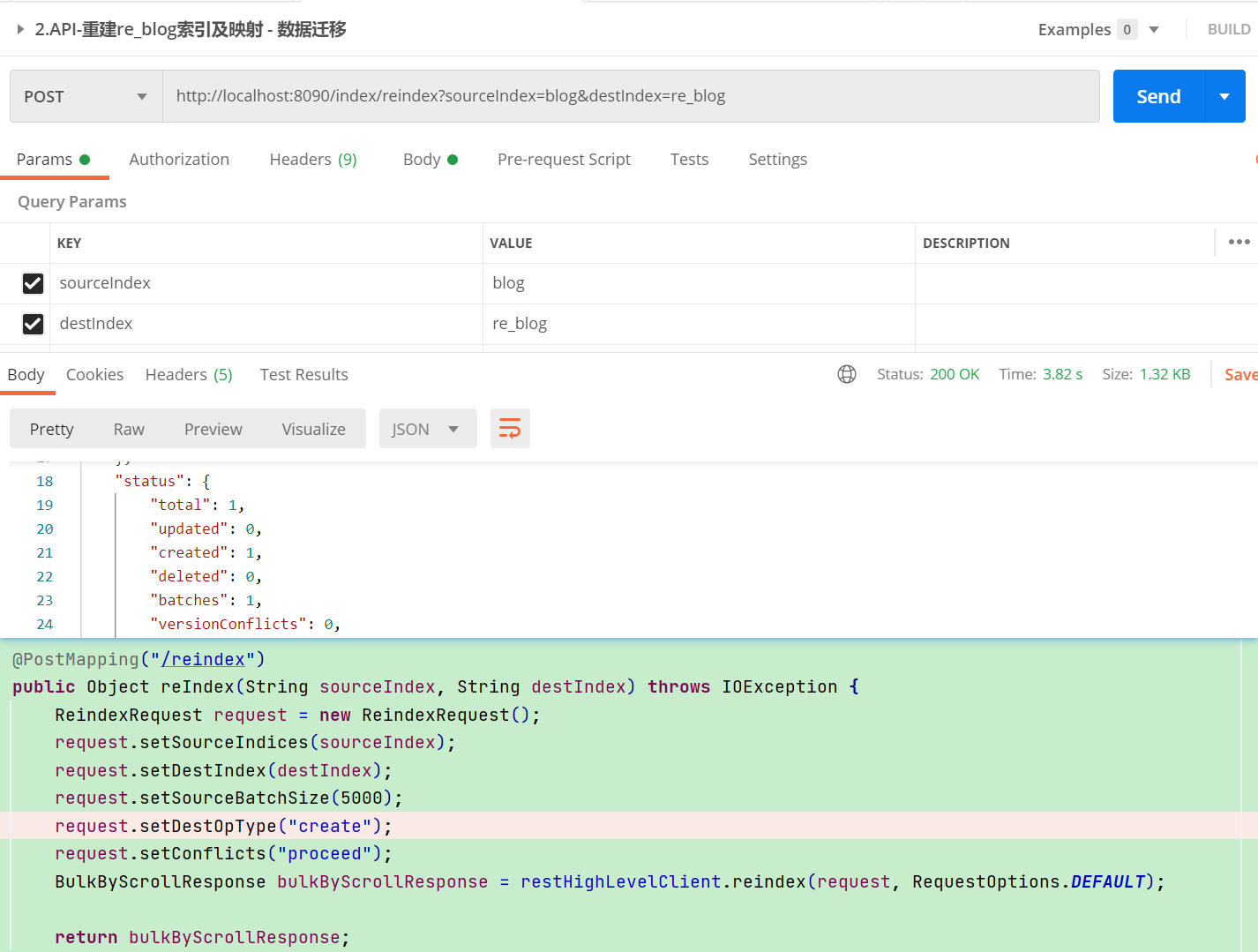Open the Settings tab

point(777,160)
